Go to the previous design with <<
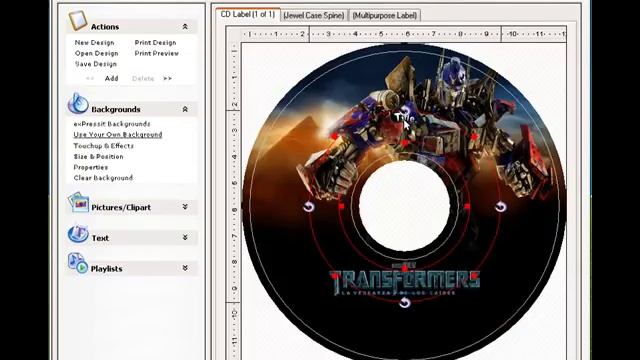 pos(90,78)
